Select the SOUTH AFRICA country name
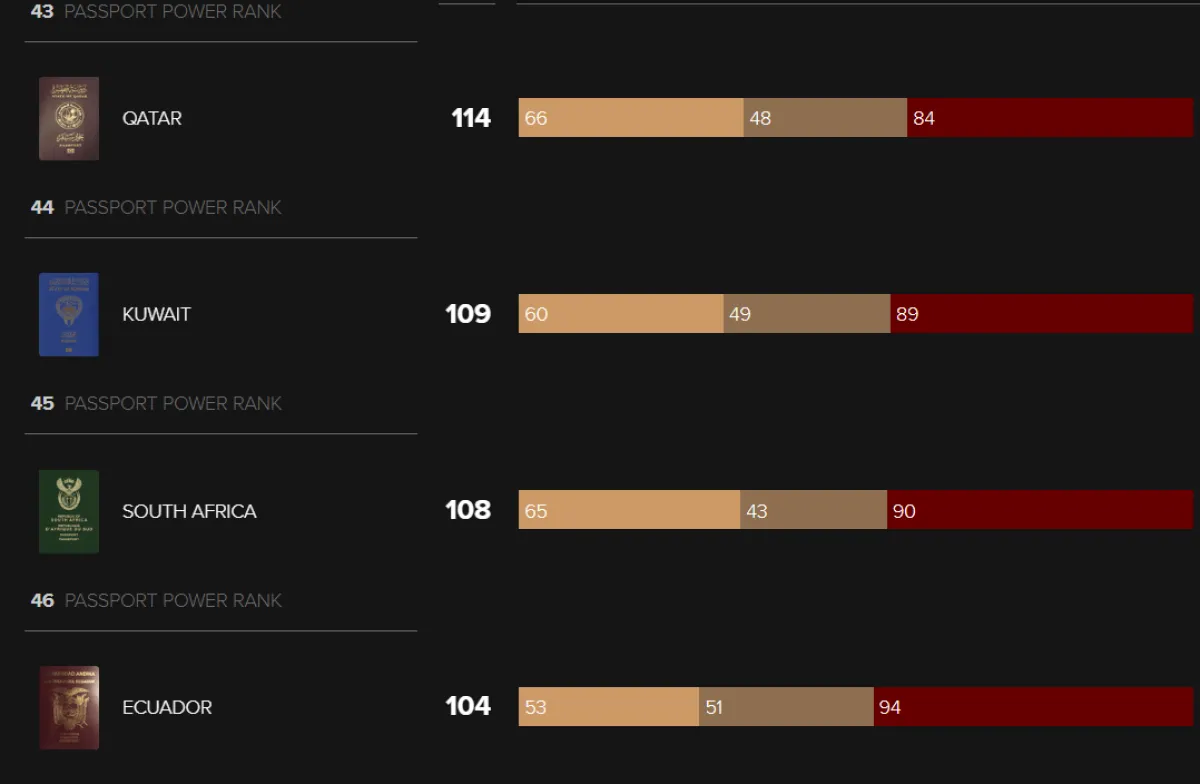Screen dimensions: 1200x784 point(189,511)
